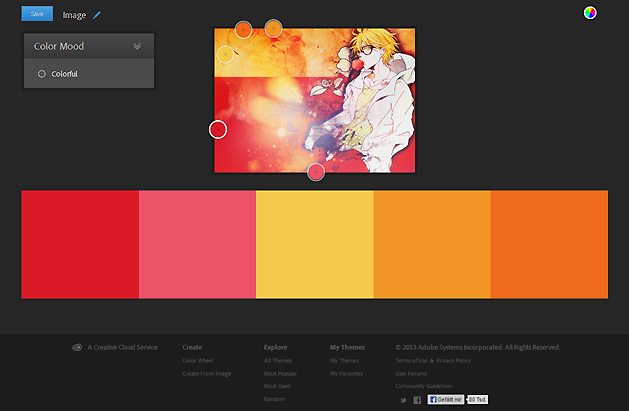This screenshot has width=629, height=411.
Task: Open Random footer link
Action: coord(274,399)
